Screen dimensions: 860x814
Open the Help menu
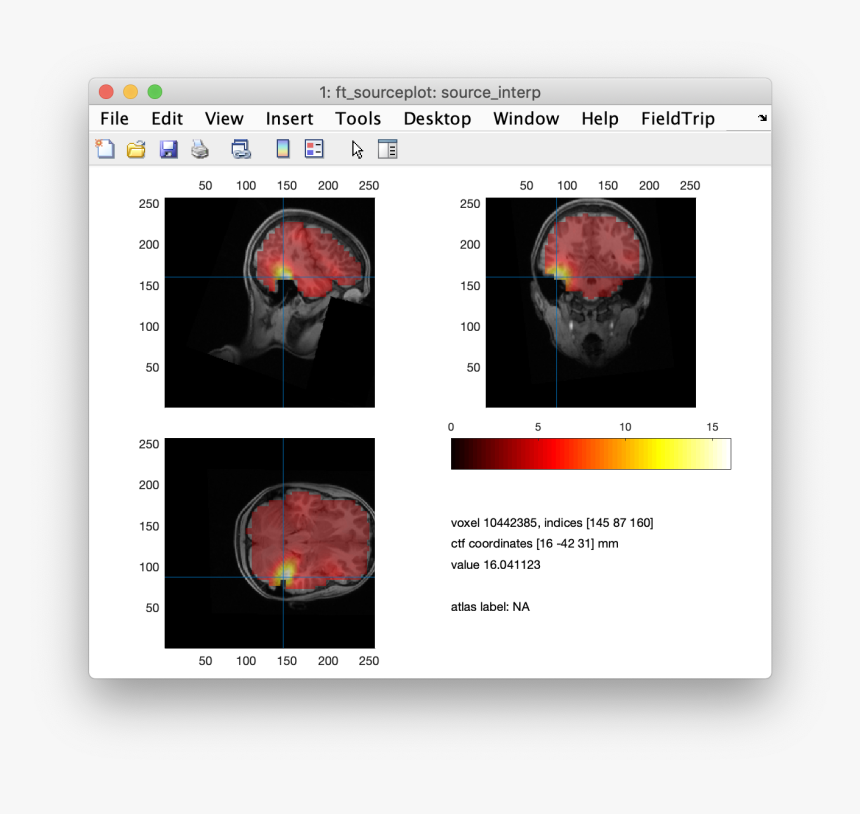[x=599, y=118]
